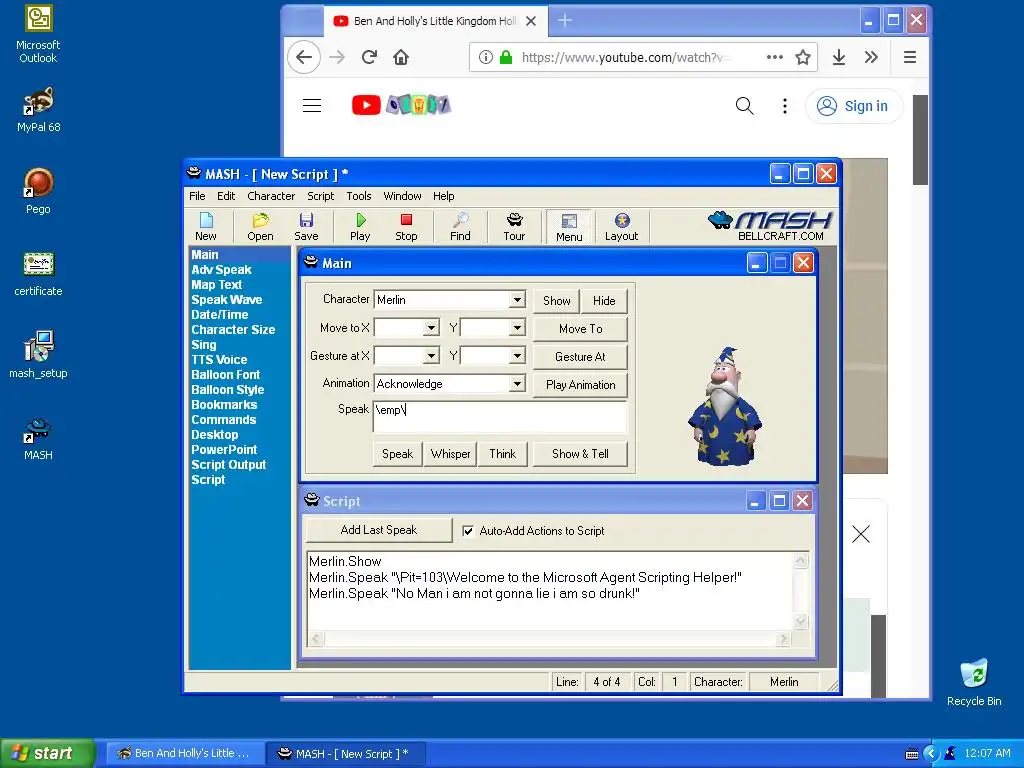This screenshot has height=768, width=1024.
Task: Toggle Auto-Add Actions to Script checkbox
Action: point(468,531)
